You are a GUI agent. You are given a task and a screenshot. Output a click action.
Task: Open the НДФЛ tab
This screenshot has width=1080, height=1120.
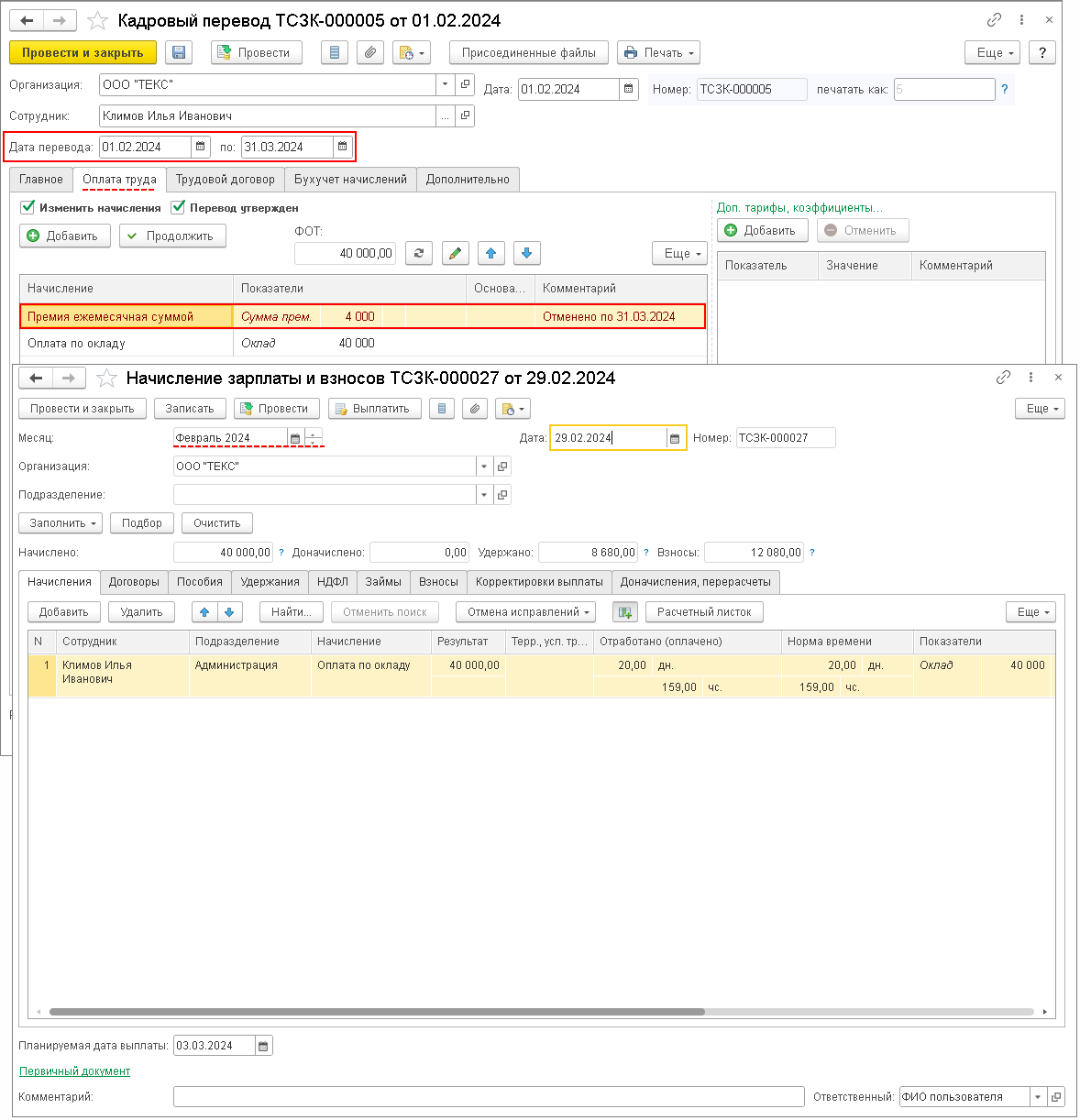click(333, 582)
